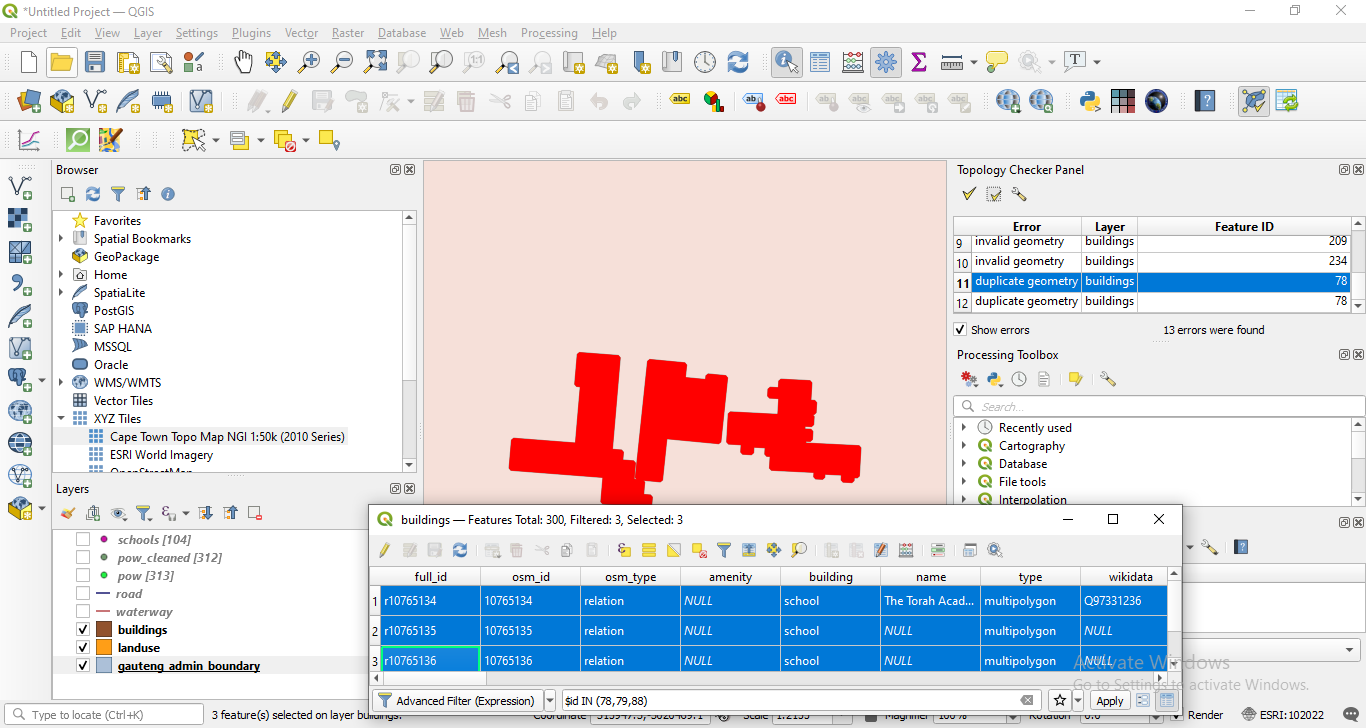This screenshot has width=1366, height=728.
Task: Open the Field Calculator abacus icon
Action: [853, 62]
